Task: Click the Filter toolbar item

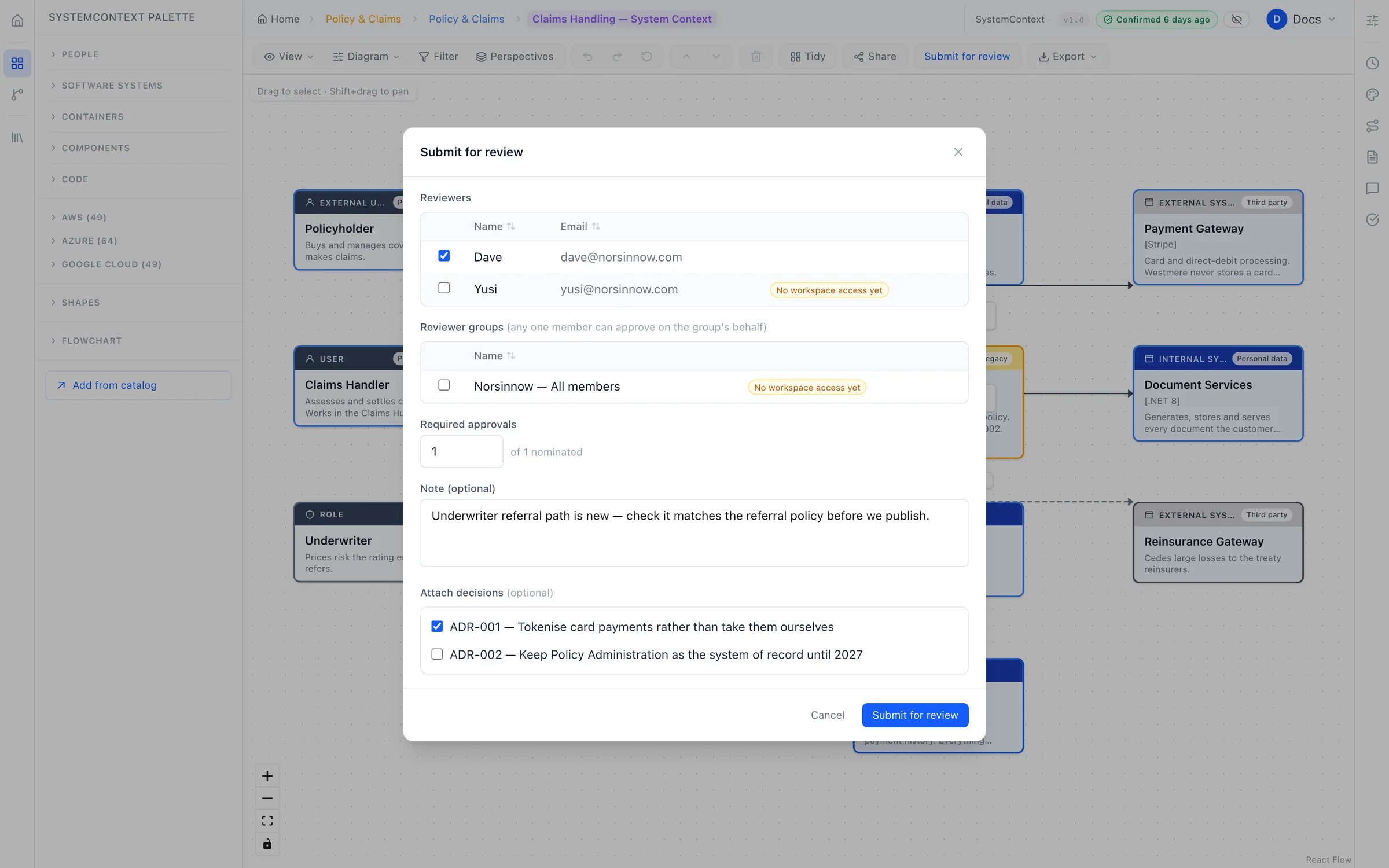Action: [438, 56]
